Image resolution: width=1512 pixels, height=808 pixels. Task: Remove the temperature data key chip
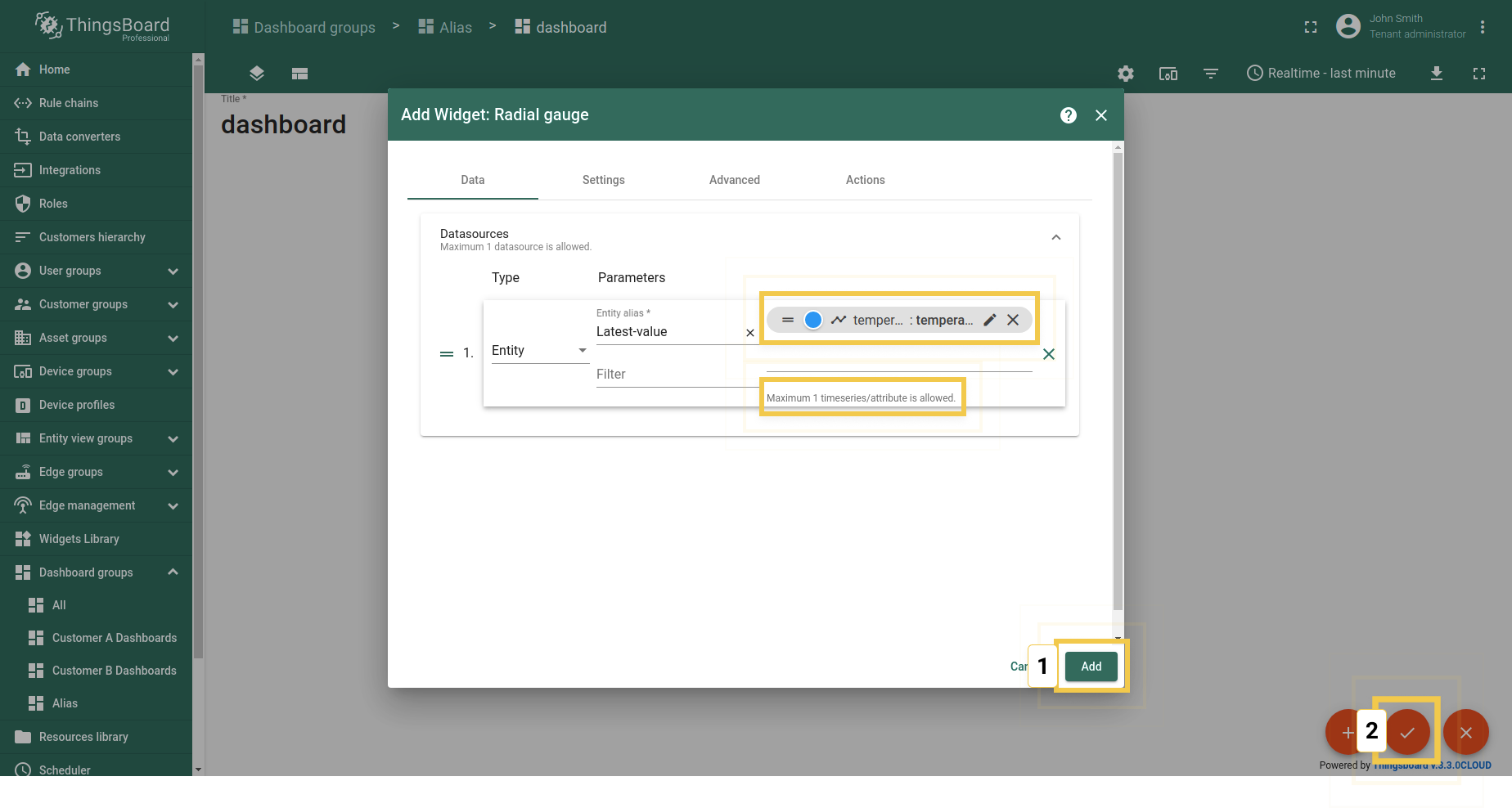tap(1013, 320)
